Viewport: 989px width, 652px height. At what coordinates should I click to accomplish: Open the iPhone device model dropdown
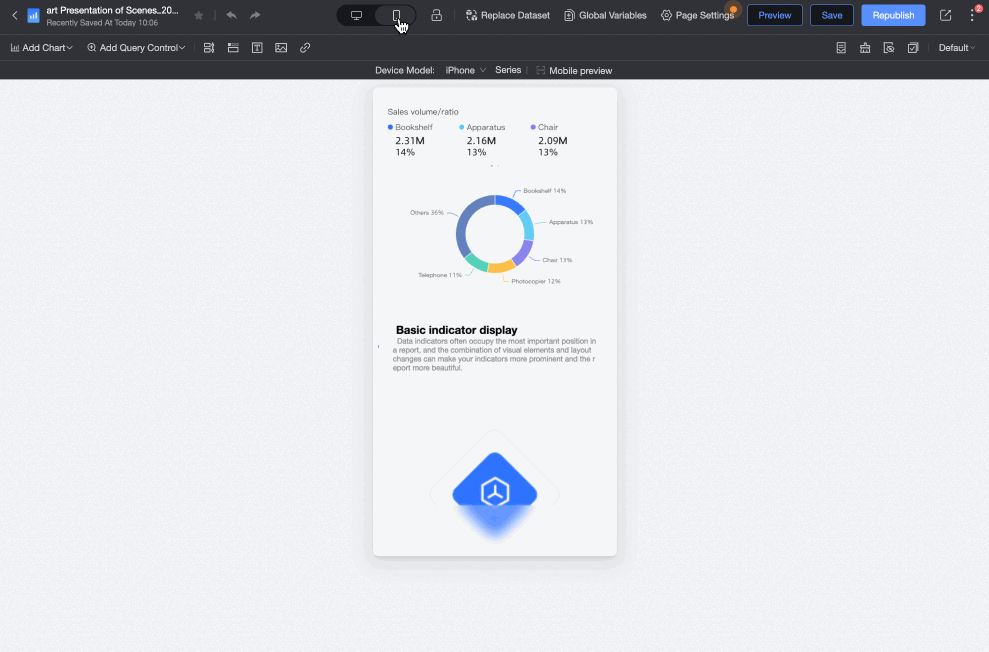pyautogui.click(x=465, y=71)
